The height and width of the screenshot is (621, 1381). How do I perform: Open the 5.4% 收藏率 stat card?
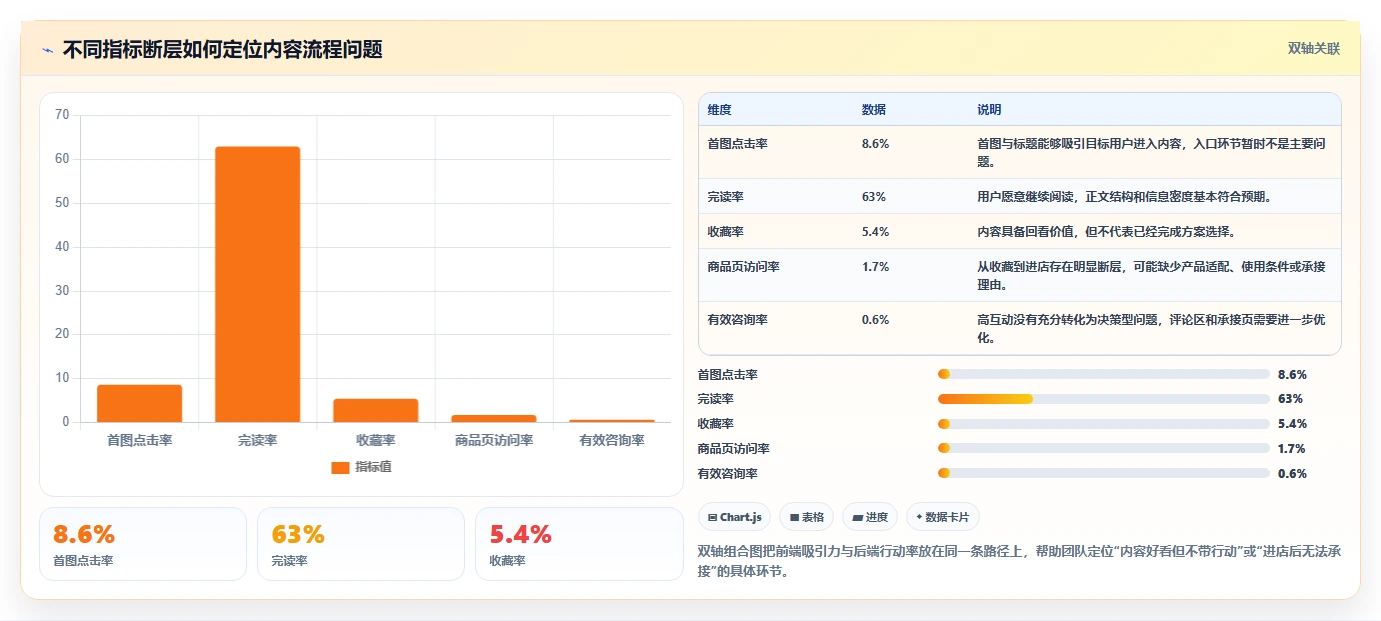click(579, 544)
